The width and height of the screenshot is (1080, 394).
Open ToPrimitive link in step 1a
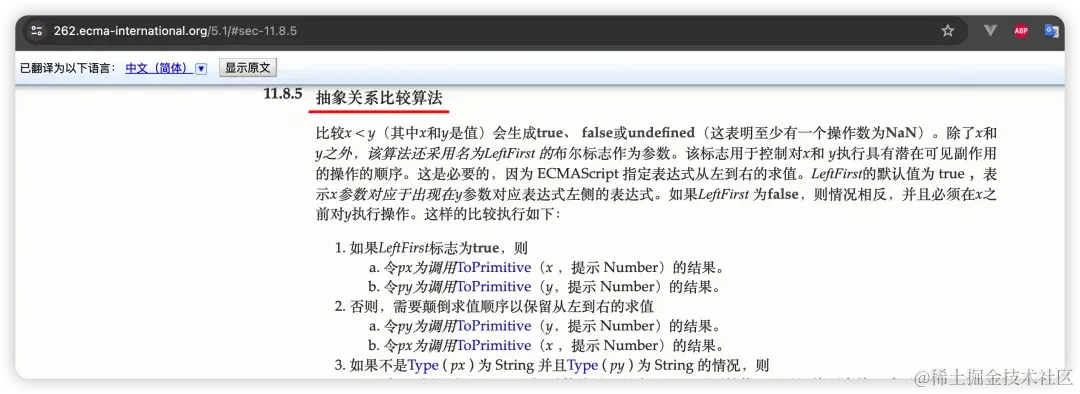pyautogui.click(x=494, y=267)
